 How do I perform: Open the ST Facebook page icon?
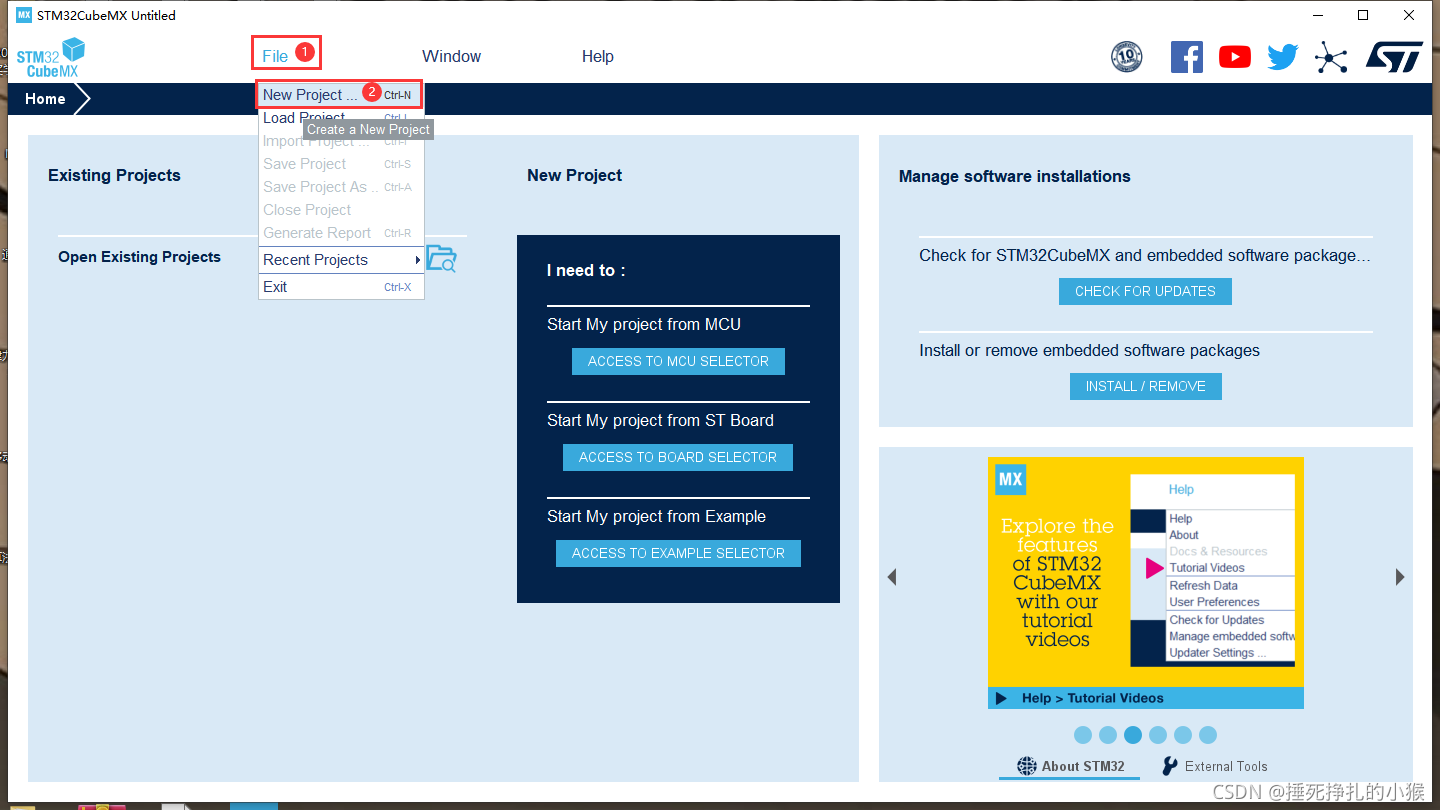coord(1187,57)
